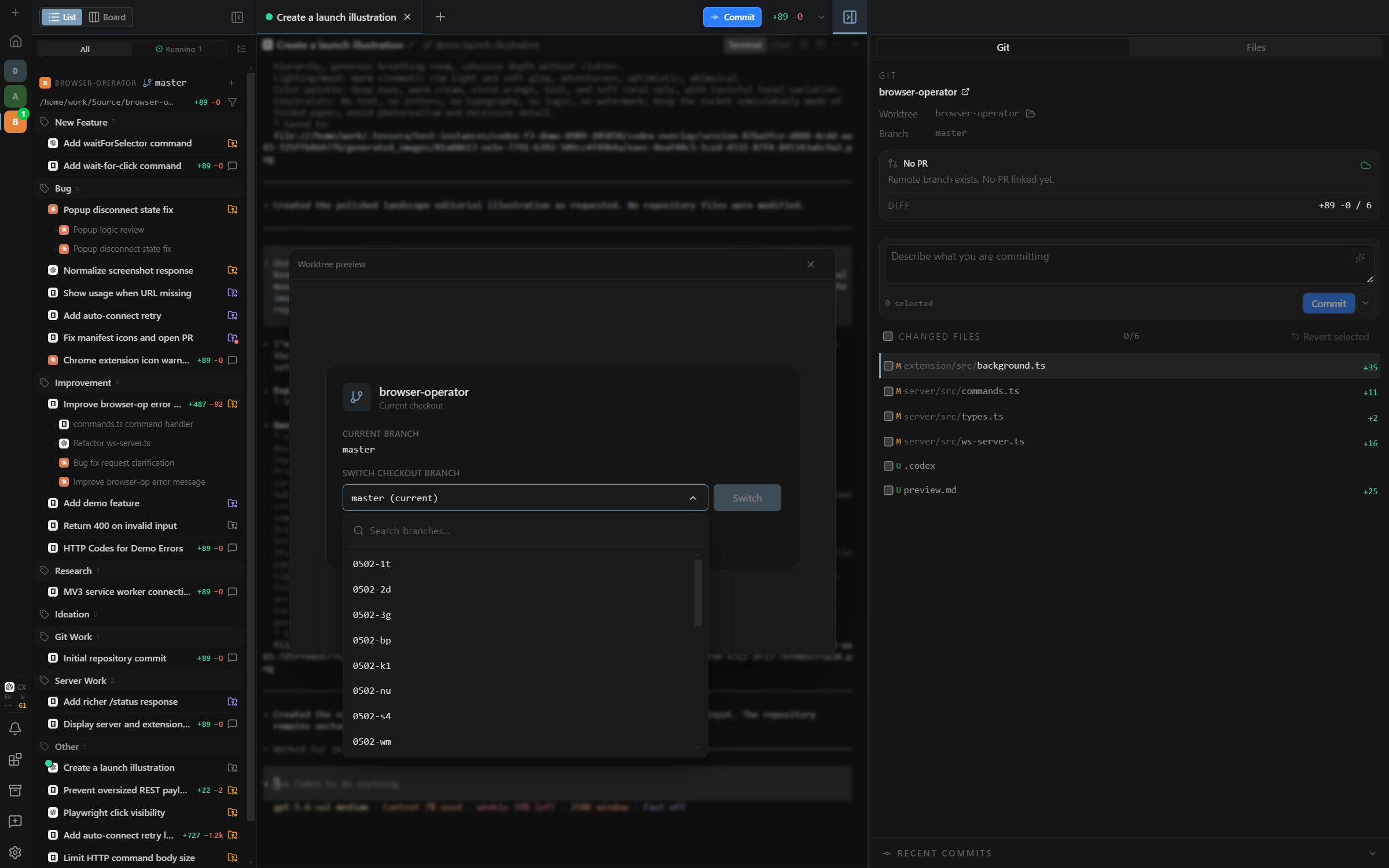Check the extension/src/background.ts file checkbox
The width and height of the screenshot is (1389, 868).
[888, 366]
